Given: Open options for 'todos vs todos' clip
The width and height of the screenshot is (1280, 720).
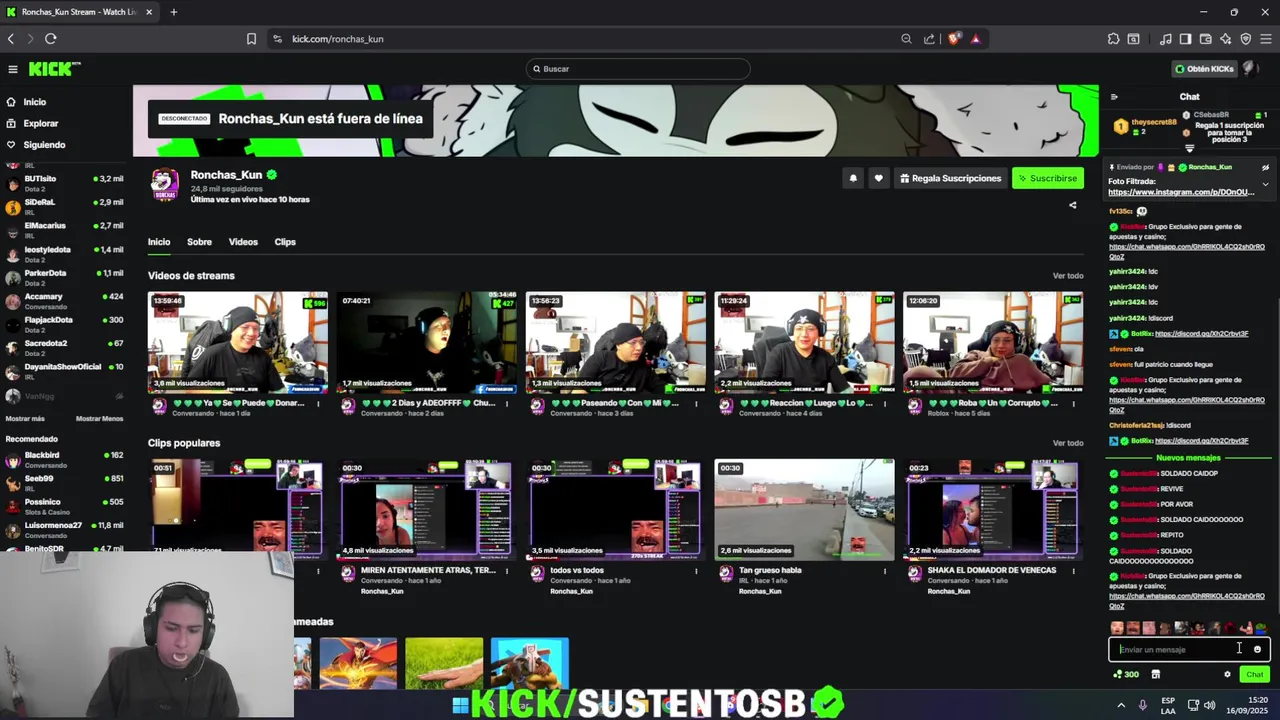Looking at the screenshot, I should click(696, 571).
